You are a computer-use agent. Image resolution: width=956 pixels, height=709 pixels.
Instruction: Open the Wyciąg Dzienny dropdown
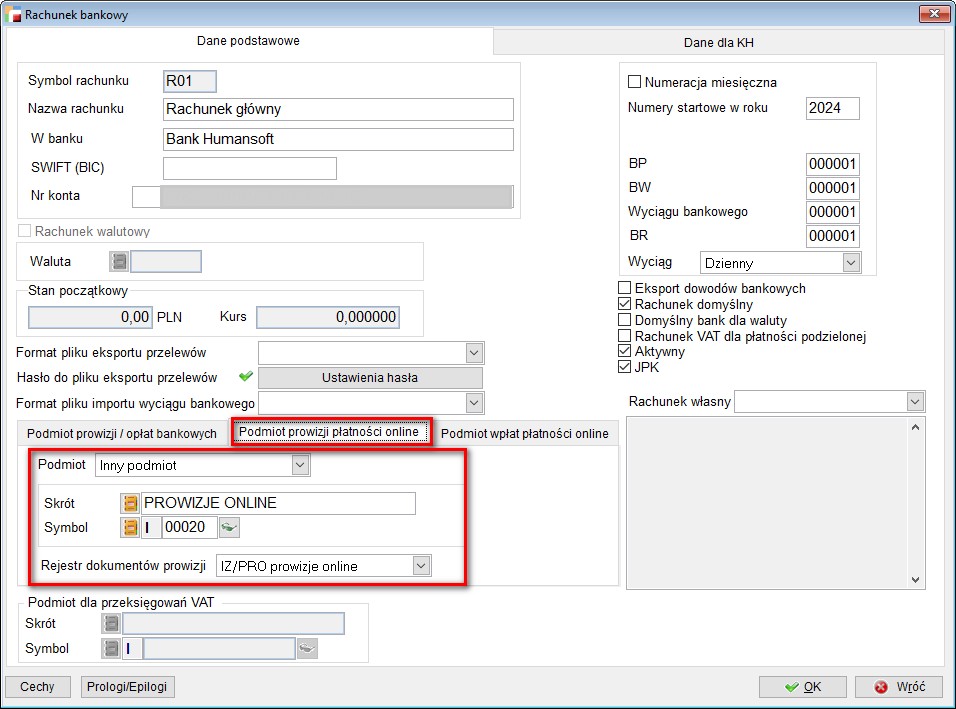(850, 263)
